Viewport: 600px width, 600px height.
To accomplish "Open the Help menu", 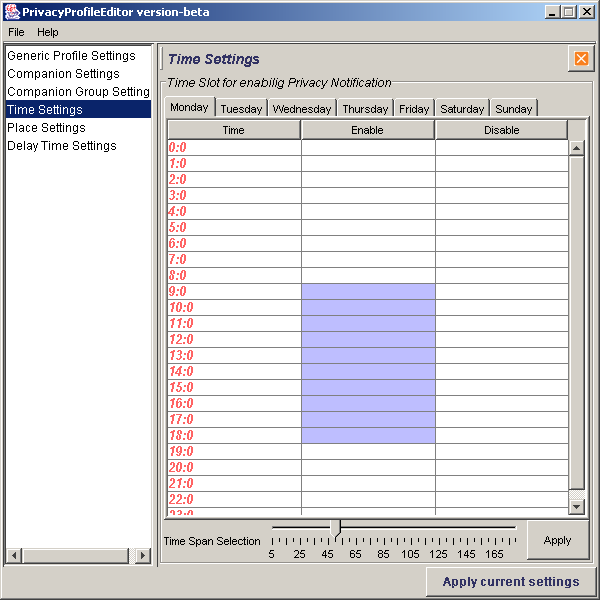I will 48,32.
